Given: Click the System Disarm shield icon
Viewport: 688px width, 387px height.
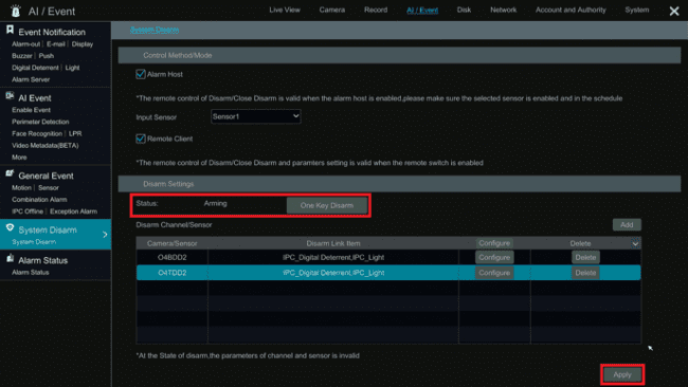Looking at the screenshot, I should pyautogui.click(x=10, y=228).
